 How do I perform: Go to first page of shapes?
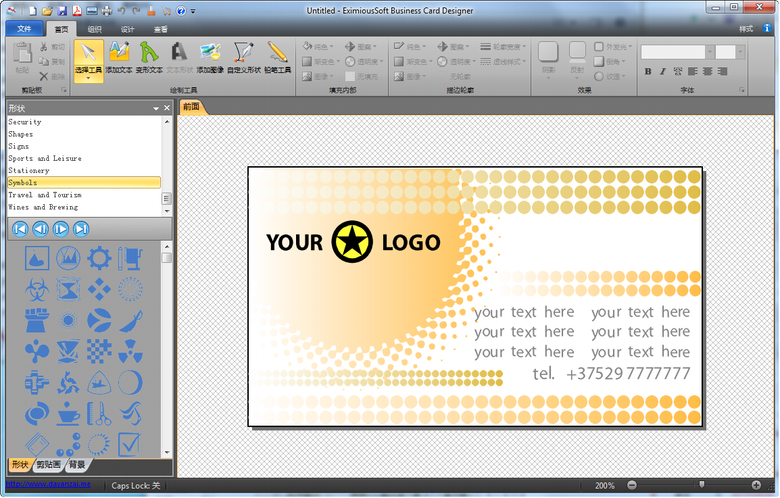pos(19,229)
